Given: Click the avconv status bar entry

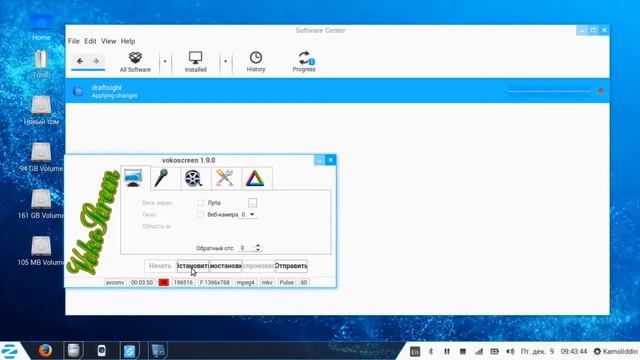Looking at the screenshot, I should [115, 282].
